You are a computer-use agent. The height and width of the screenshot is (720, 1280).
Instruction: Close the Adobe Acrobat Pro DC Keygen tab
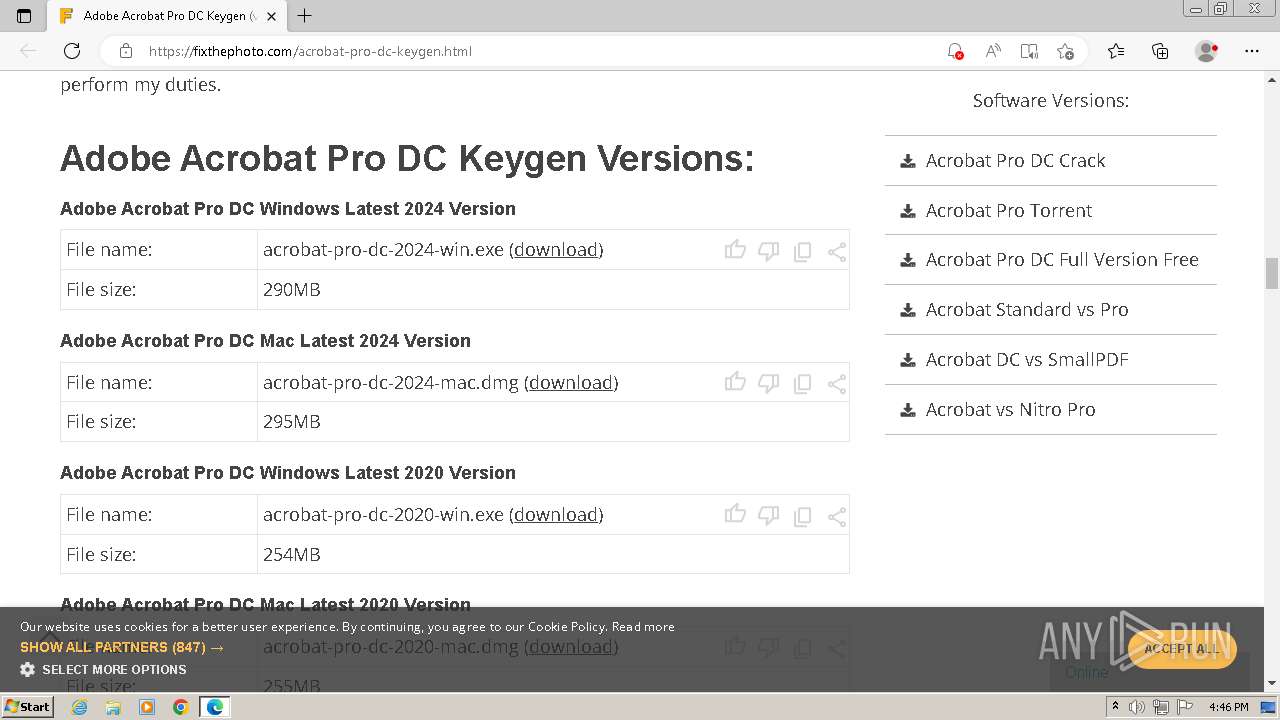tap(271, 16)
